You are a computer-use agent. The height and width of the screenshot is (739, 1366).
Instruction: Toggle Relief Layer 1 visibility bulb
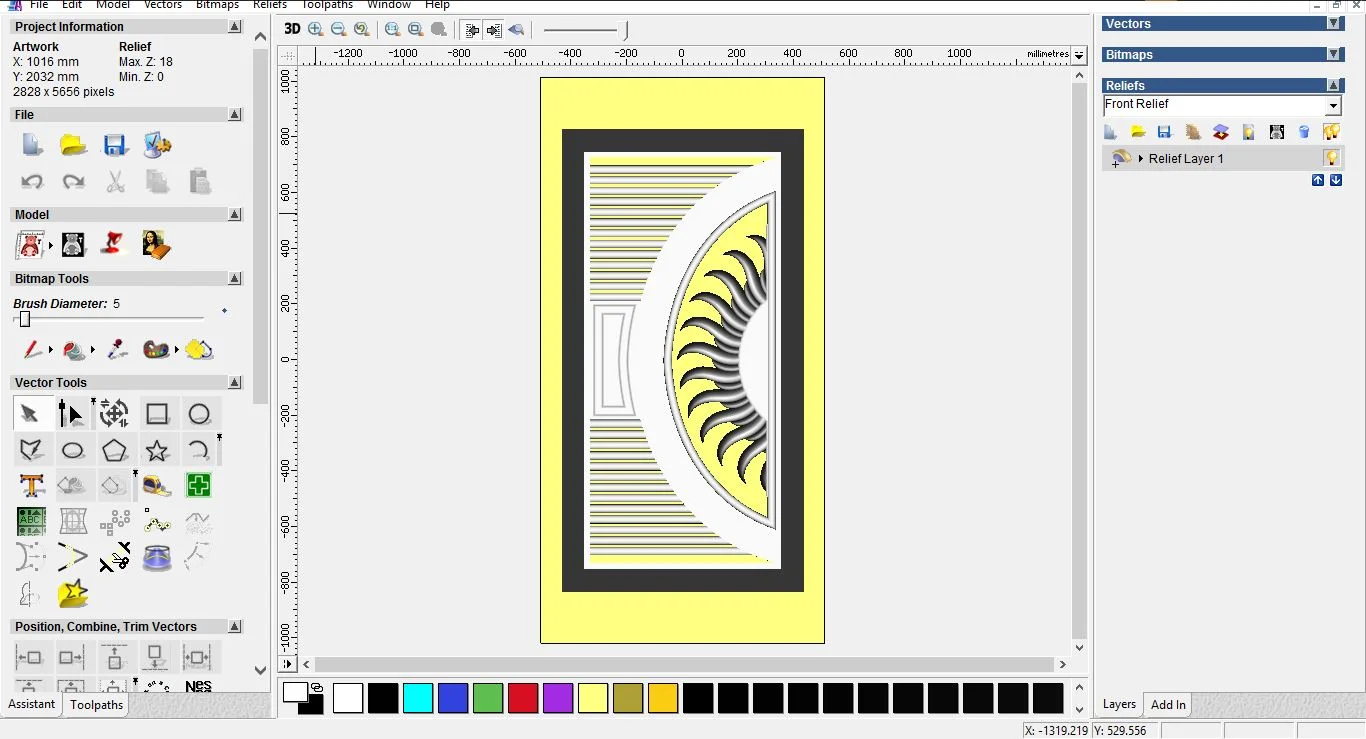[x=1331, y=158]
